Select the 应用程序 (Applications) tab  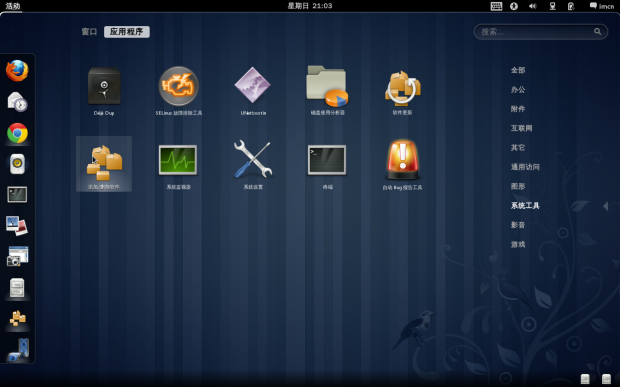[127, 32]
